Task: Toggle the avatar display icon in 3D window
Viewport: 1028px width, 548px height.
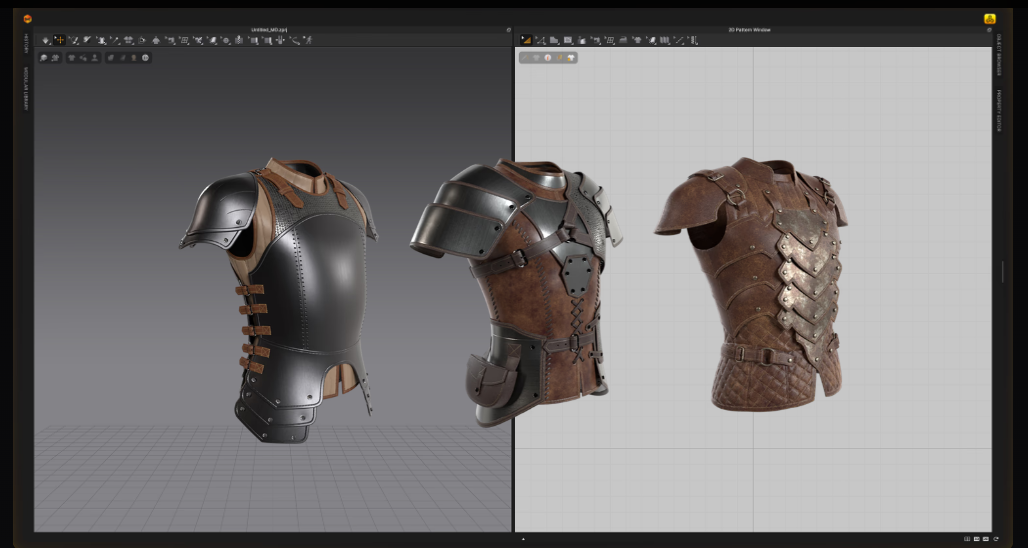Action: (95, 58)
